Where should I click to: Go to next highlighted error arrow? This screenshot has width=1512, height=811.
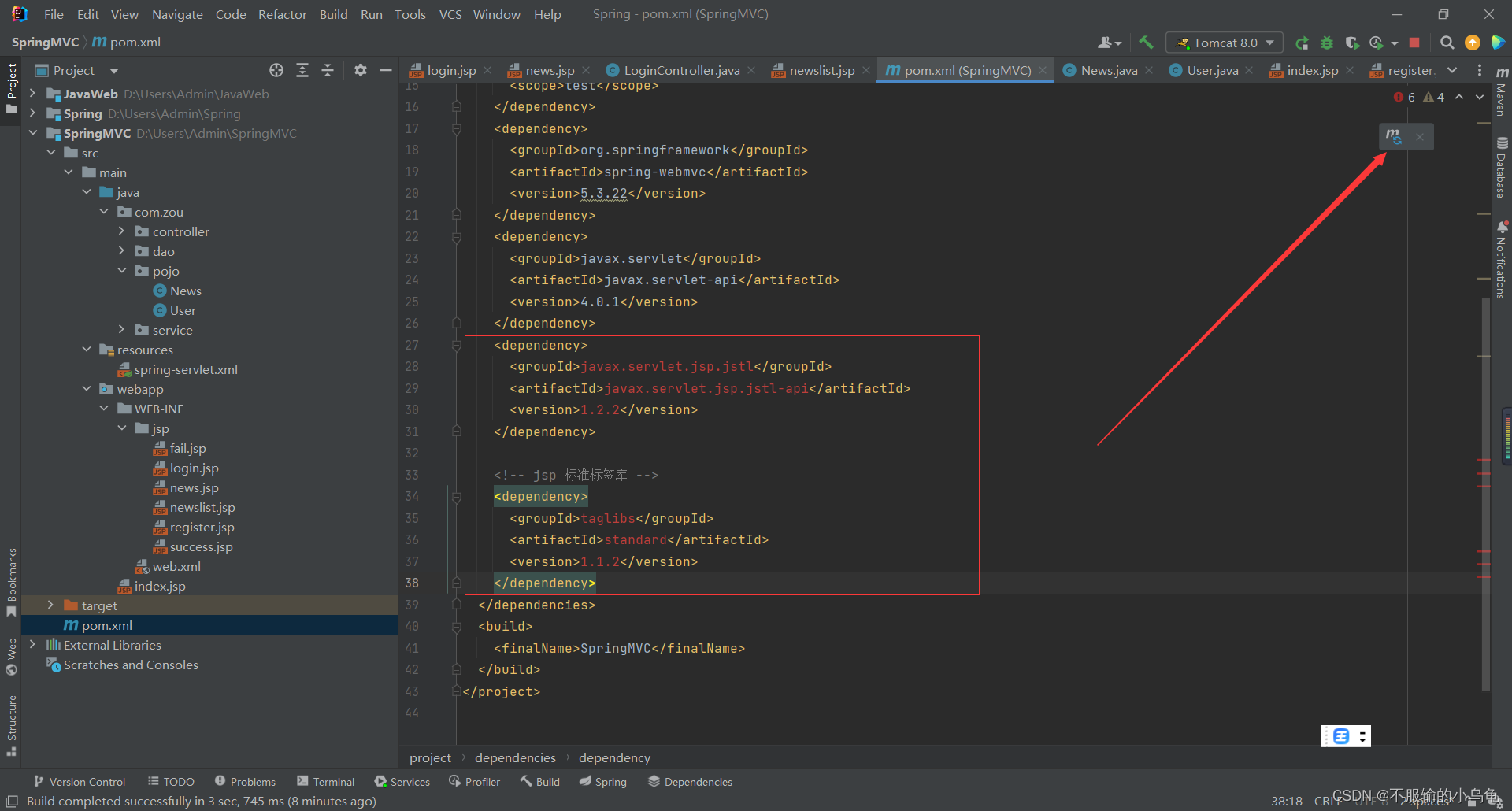point(1480,97)
